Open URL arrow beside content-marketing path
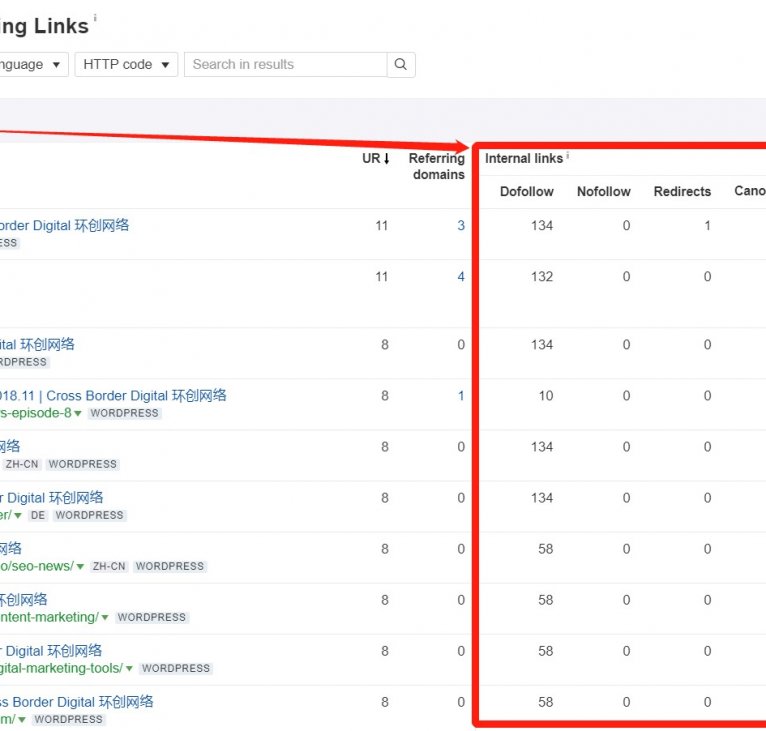 click(x=105, y=617)
